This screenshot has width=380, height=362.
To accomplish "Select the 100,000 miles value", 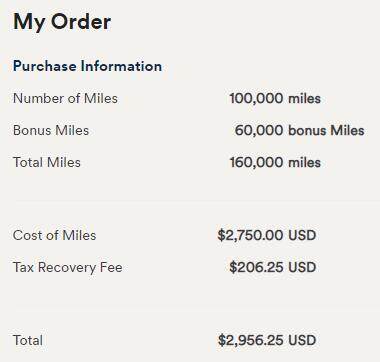I will (275, 99).
